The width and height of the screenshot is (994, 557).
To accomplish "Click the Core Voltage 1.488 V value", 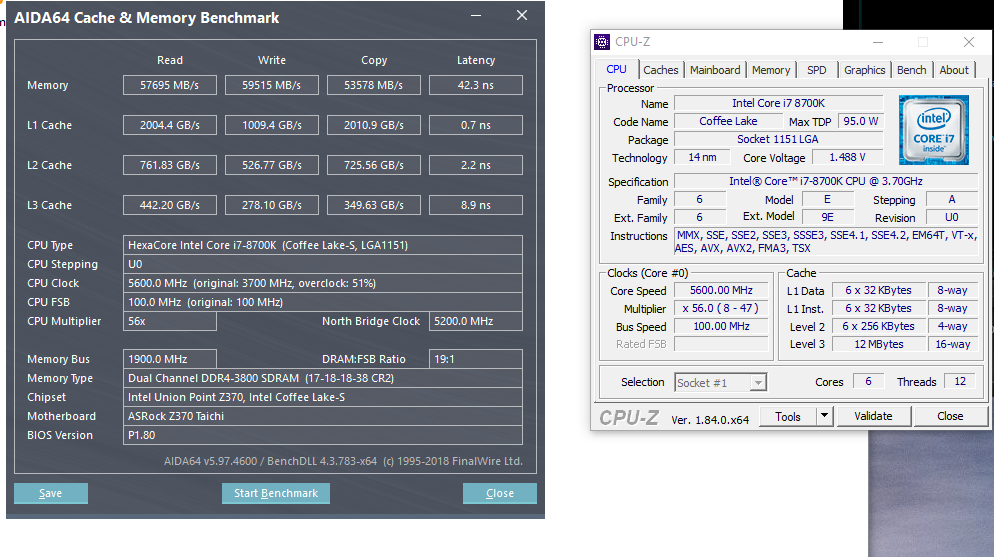I will (848, 157).
